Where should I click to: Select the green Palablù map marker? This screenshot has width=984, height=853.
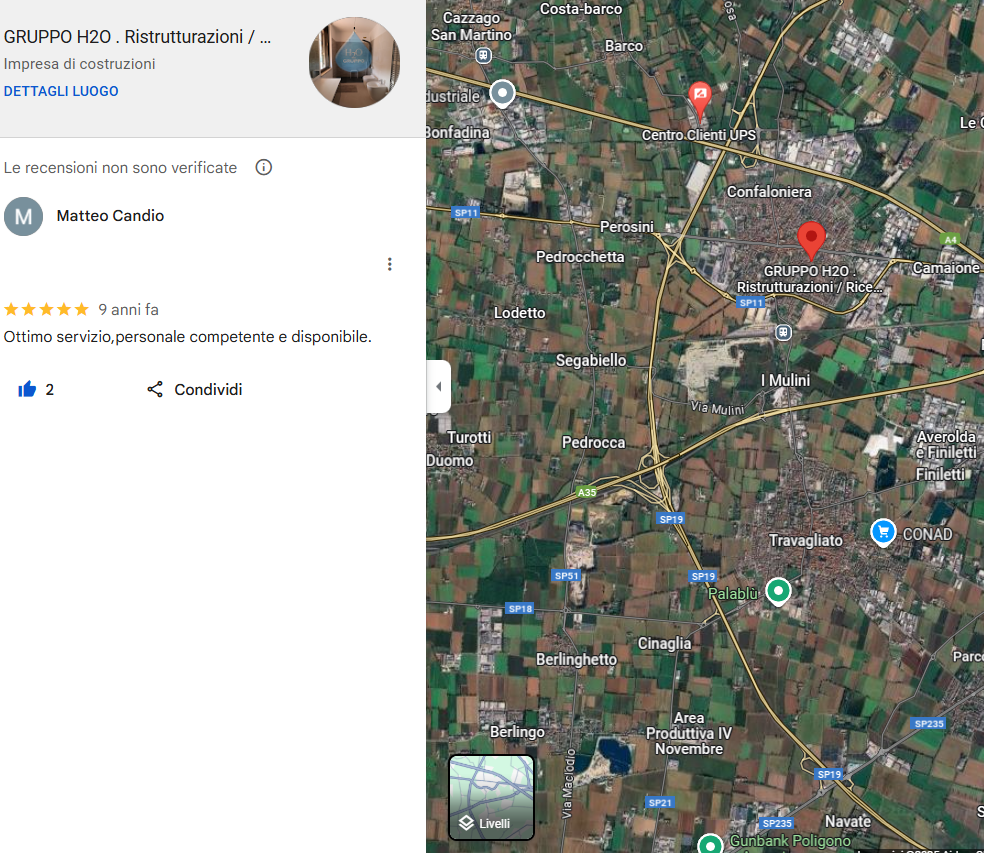pos(778,591)
